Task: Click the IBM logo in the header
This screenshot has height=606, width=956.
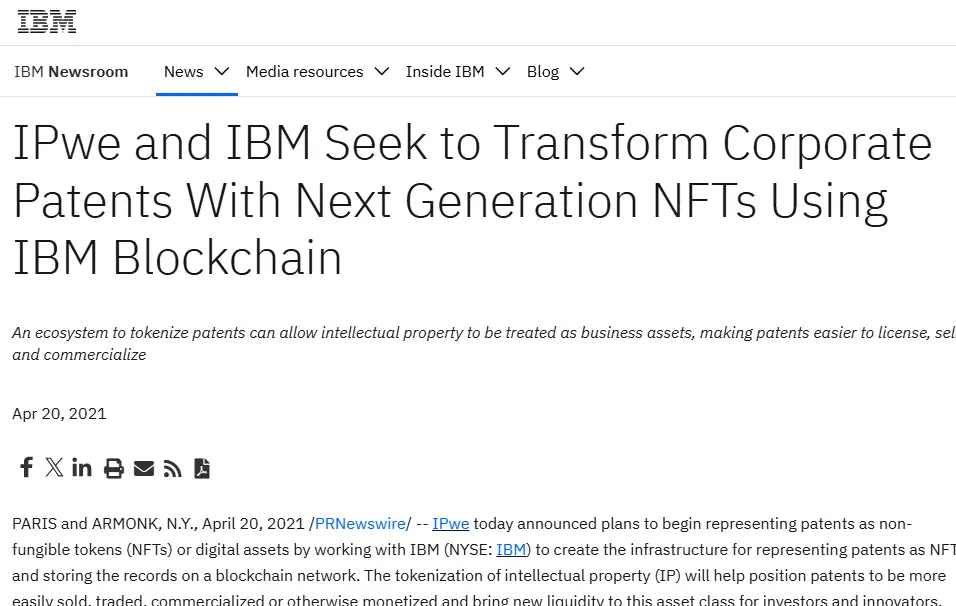Action: (x=46, y=20)
